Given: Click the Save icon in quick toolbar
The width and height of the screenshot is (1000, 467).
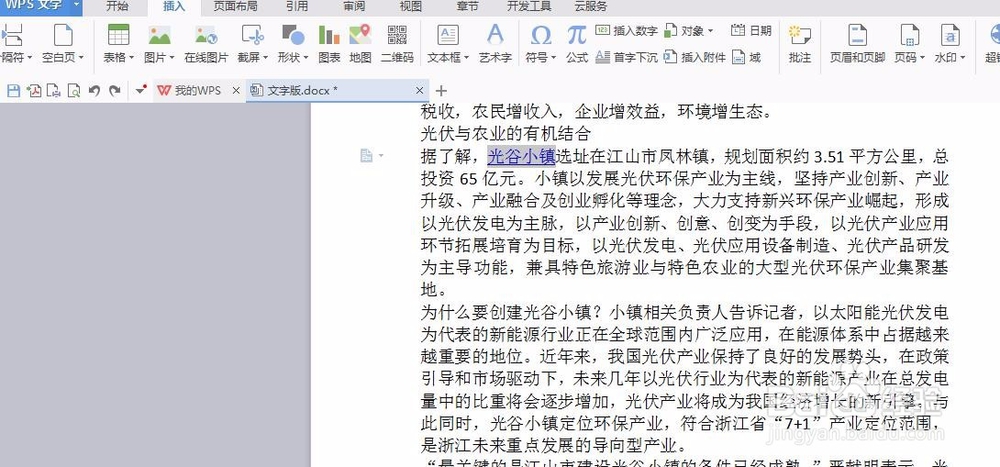Looking at the screenshot, I should [x=13, y=91].
